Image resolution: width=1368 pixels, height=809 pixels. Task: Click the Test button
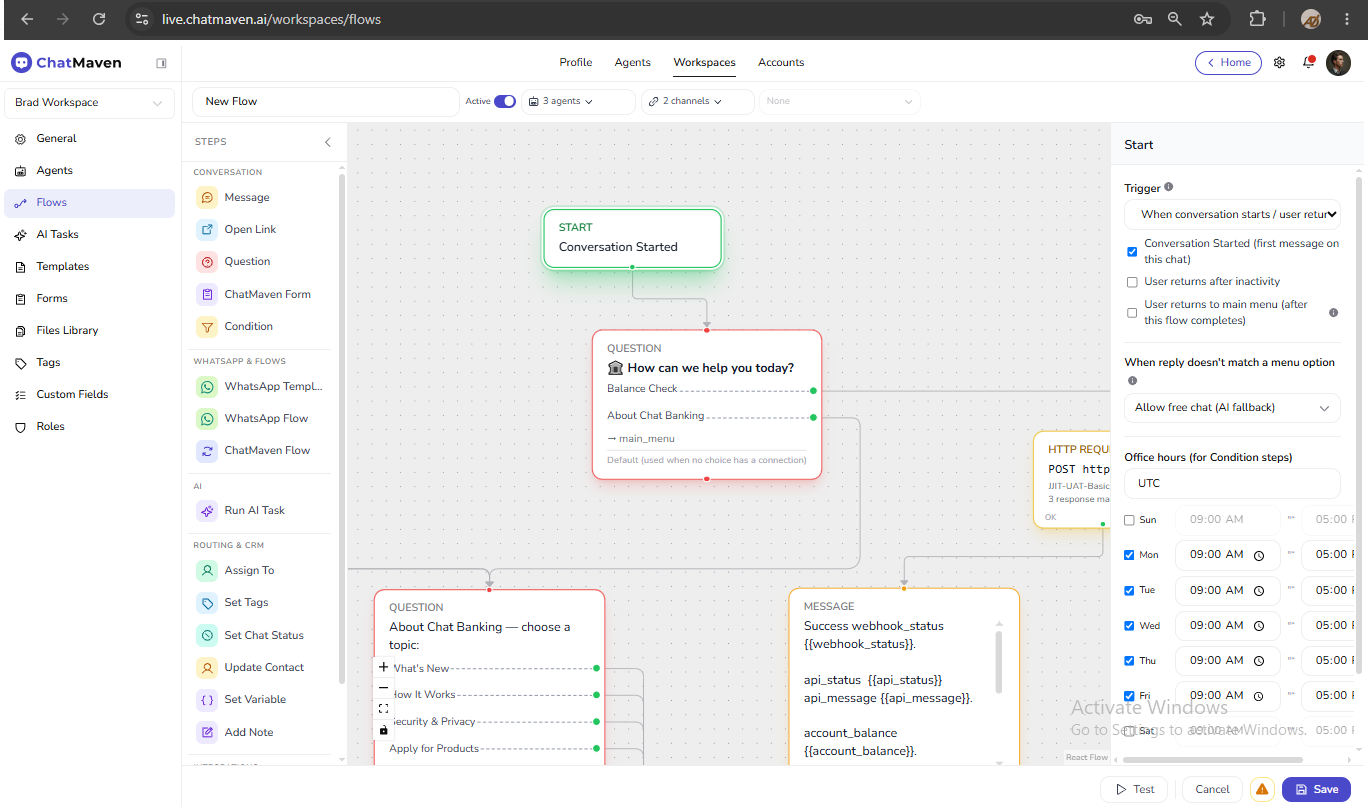pos(1135,789)
